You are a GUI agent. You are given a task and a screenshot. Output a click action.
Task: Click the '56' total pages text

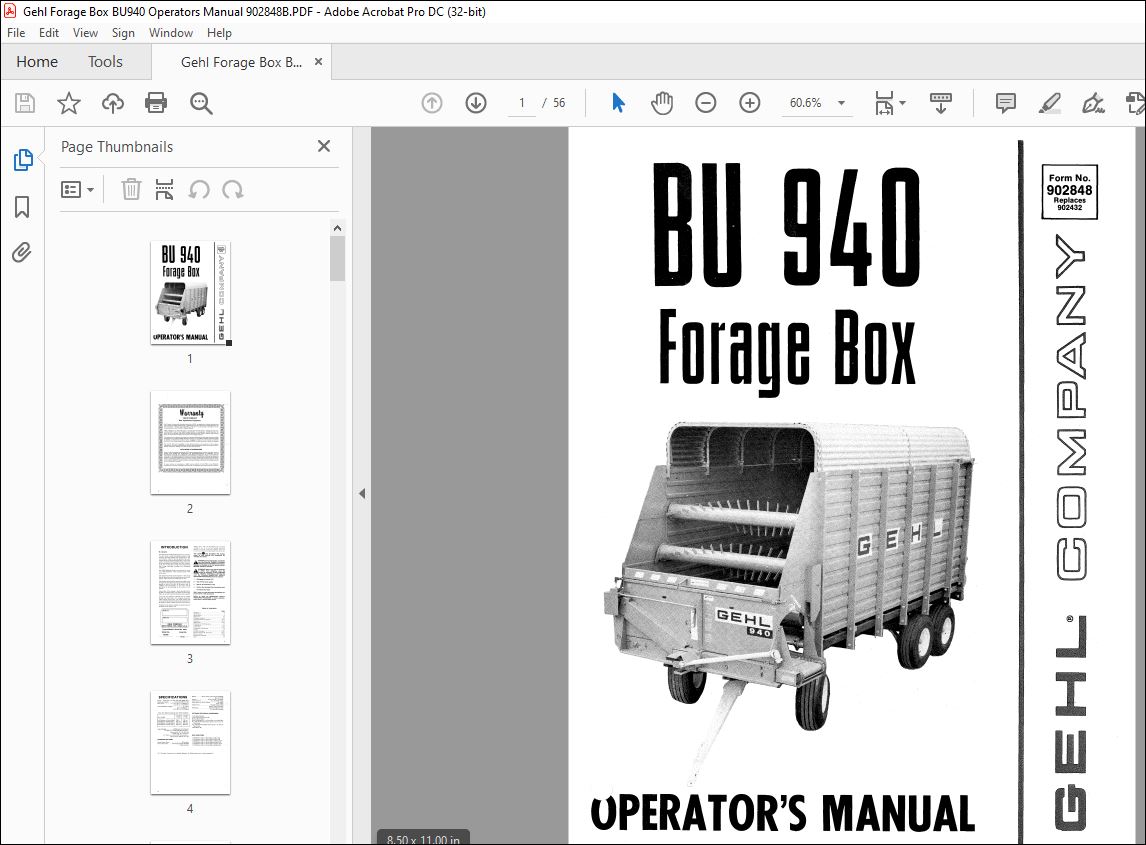559,103
